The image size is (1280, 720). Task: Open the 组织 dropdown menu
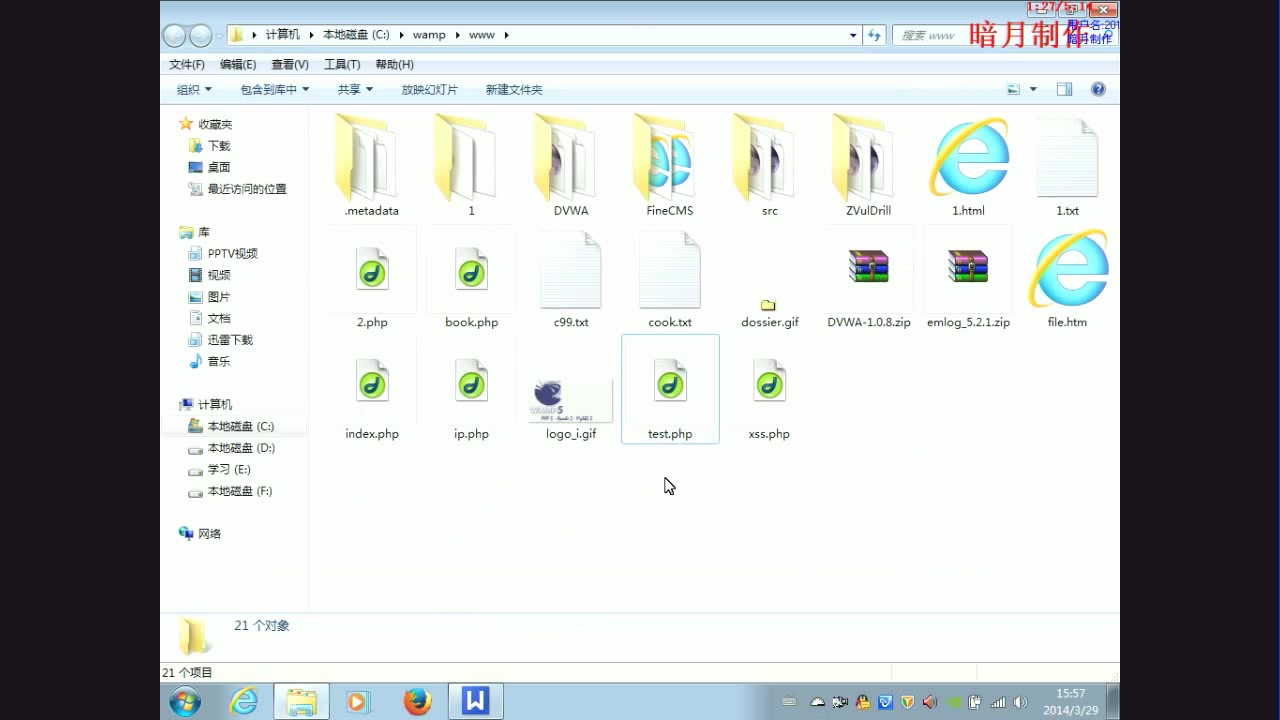click(194, 89)
